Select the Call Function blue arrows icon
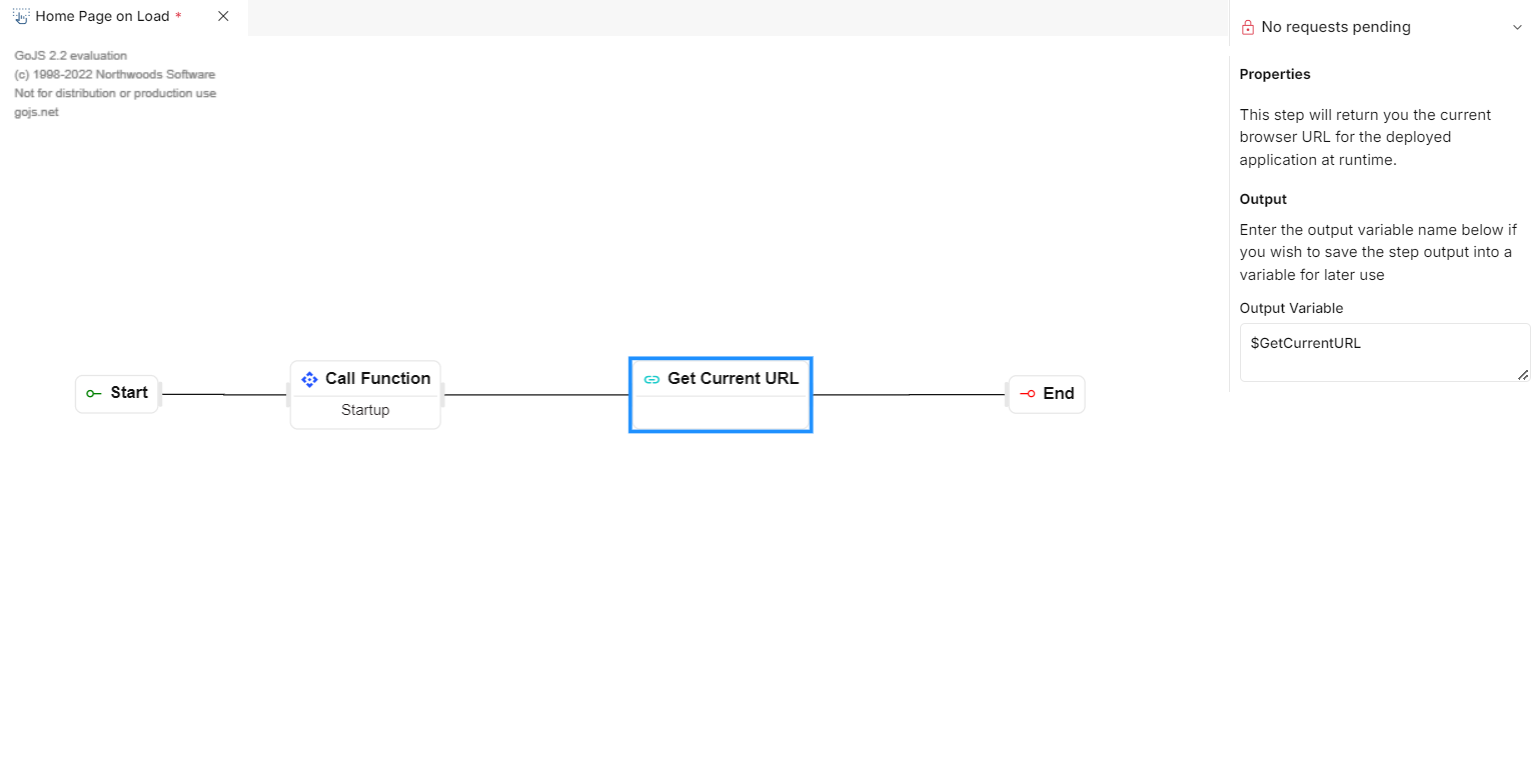Viewport: 1540px width, 758px height. click(309, 379)
